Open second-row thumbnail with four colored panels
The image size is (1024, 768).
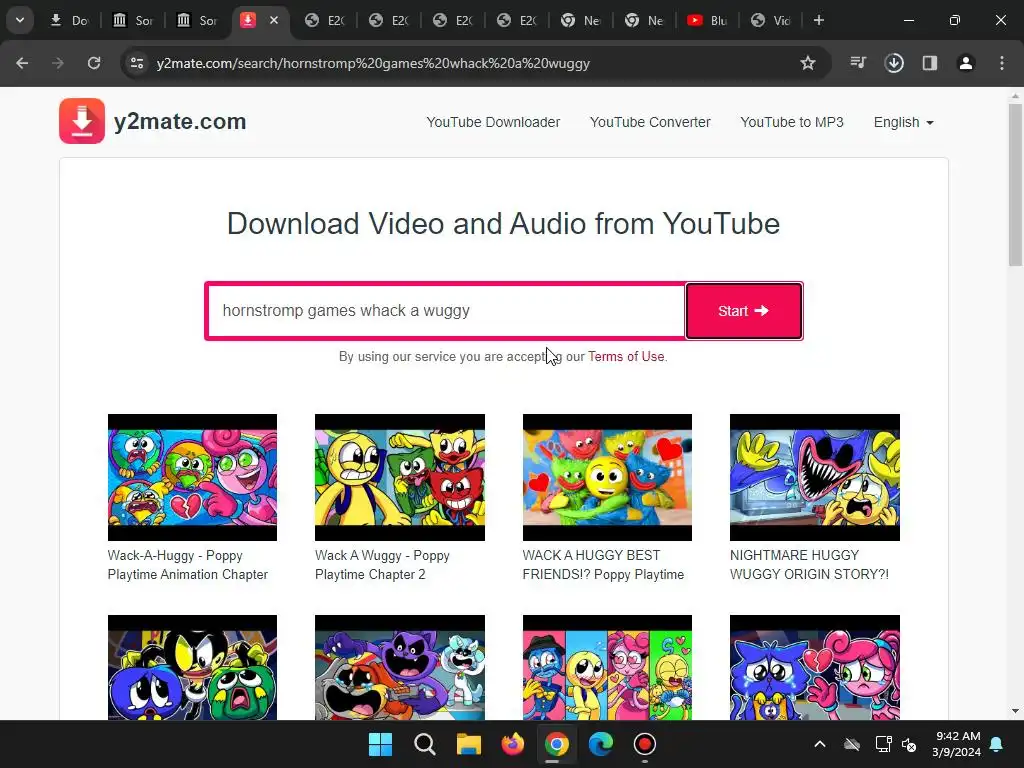point(607,667)
